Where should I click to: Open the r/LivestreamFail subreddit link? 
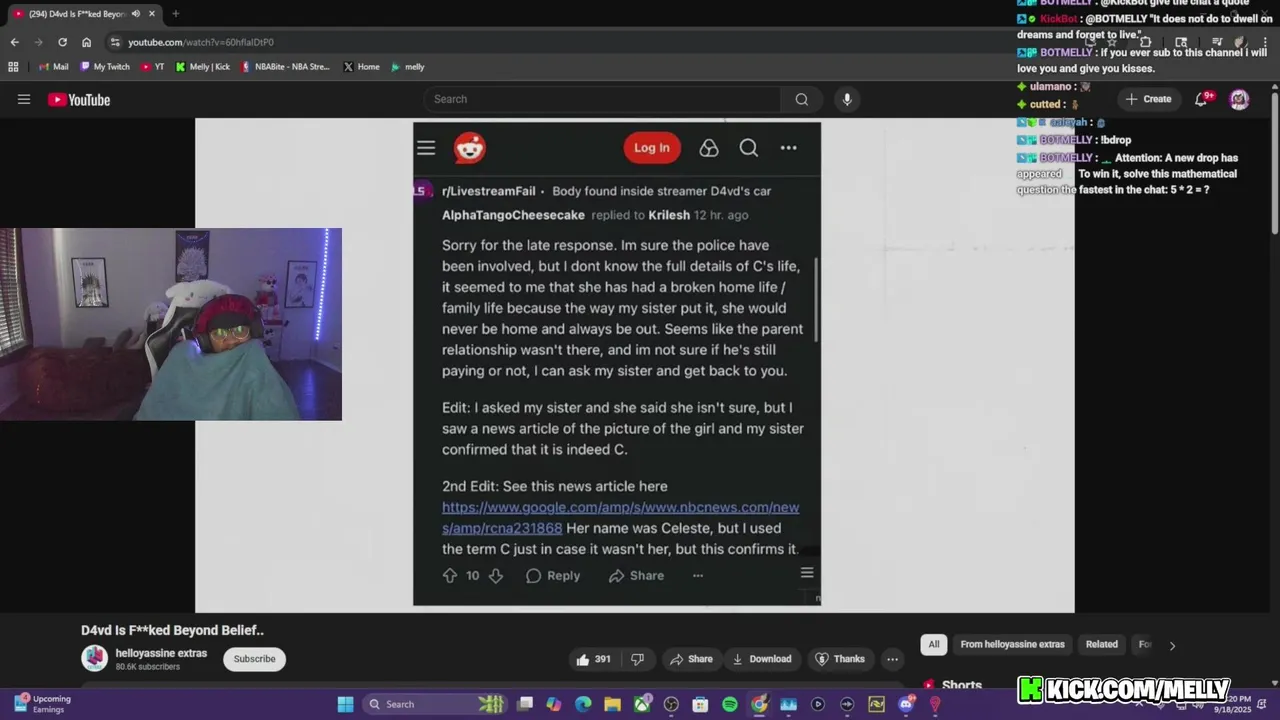[x=489, y=191]
